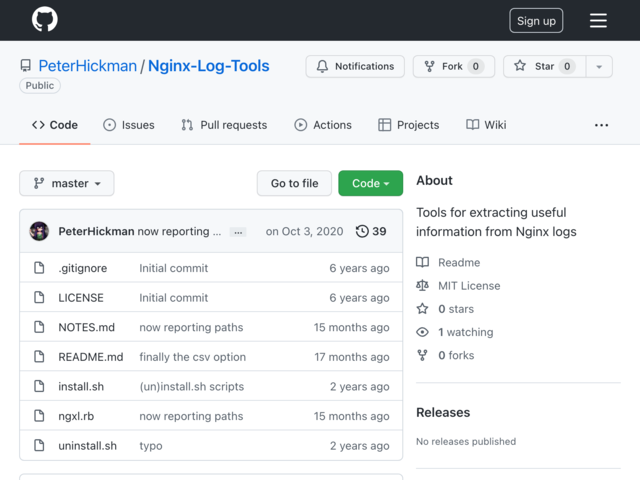Open 'Initial commit' message for LICENSE
Screen dimensions: 640x480
[x=174, y=298]
